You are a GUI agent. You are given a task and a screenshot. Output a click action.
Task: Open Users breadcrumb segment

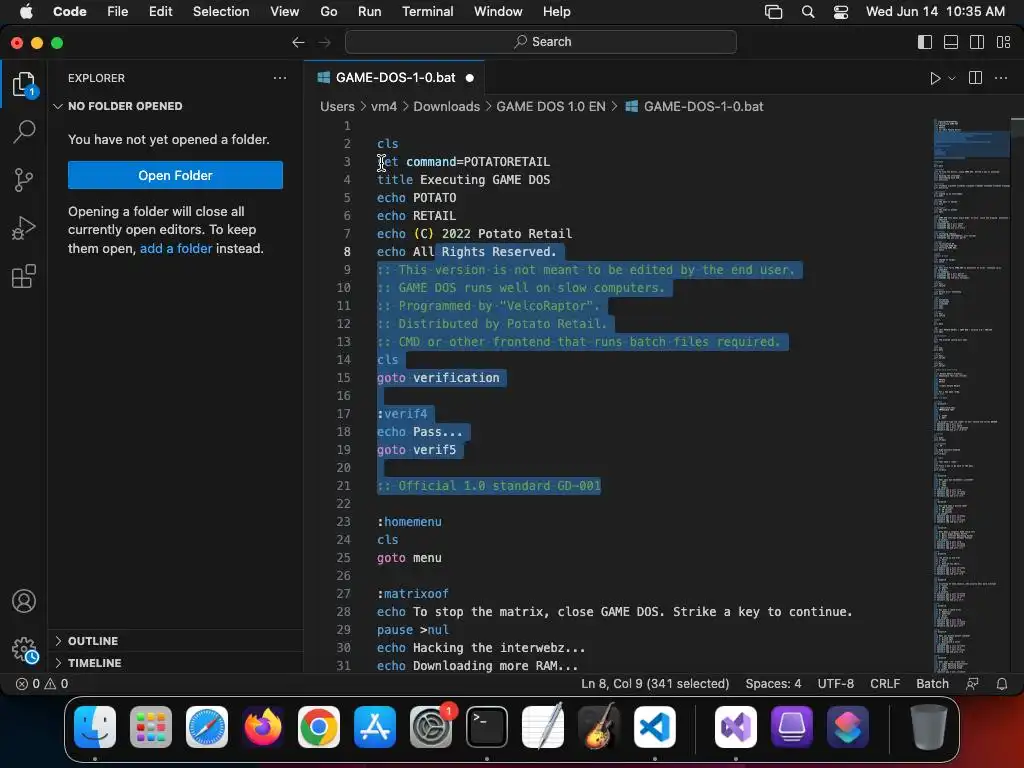click(337, 106)
